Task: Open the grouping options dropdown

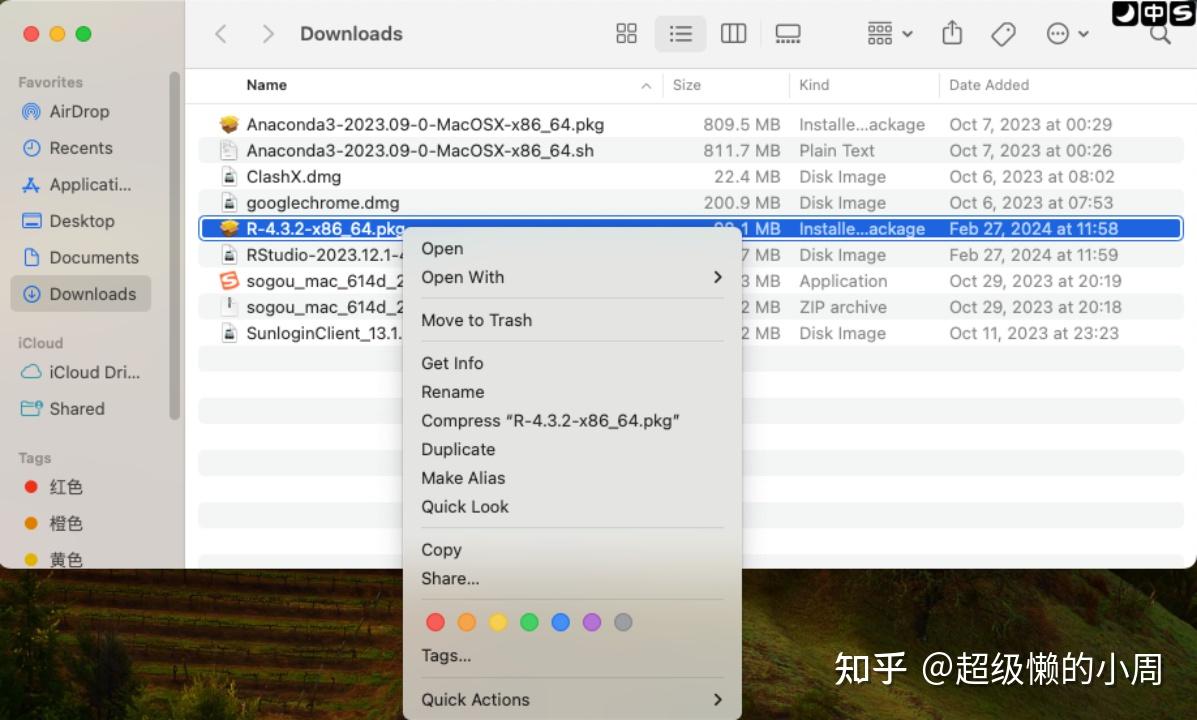Action: point(886,33)
